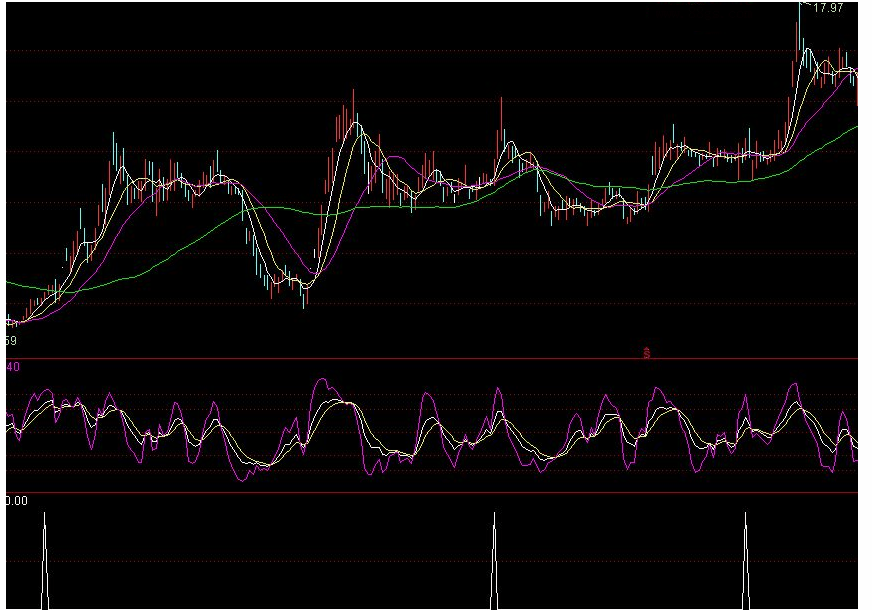
Task: Select the 59 low price label
Action: [x=11, y=340]
